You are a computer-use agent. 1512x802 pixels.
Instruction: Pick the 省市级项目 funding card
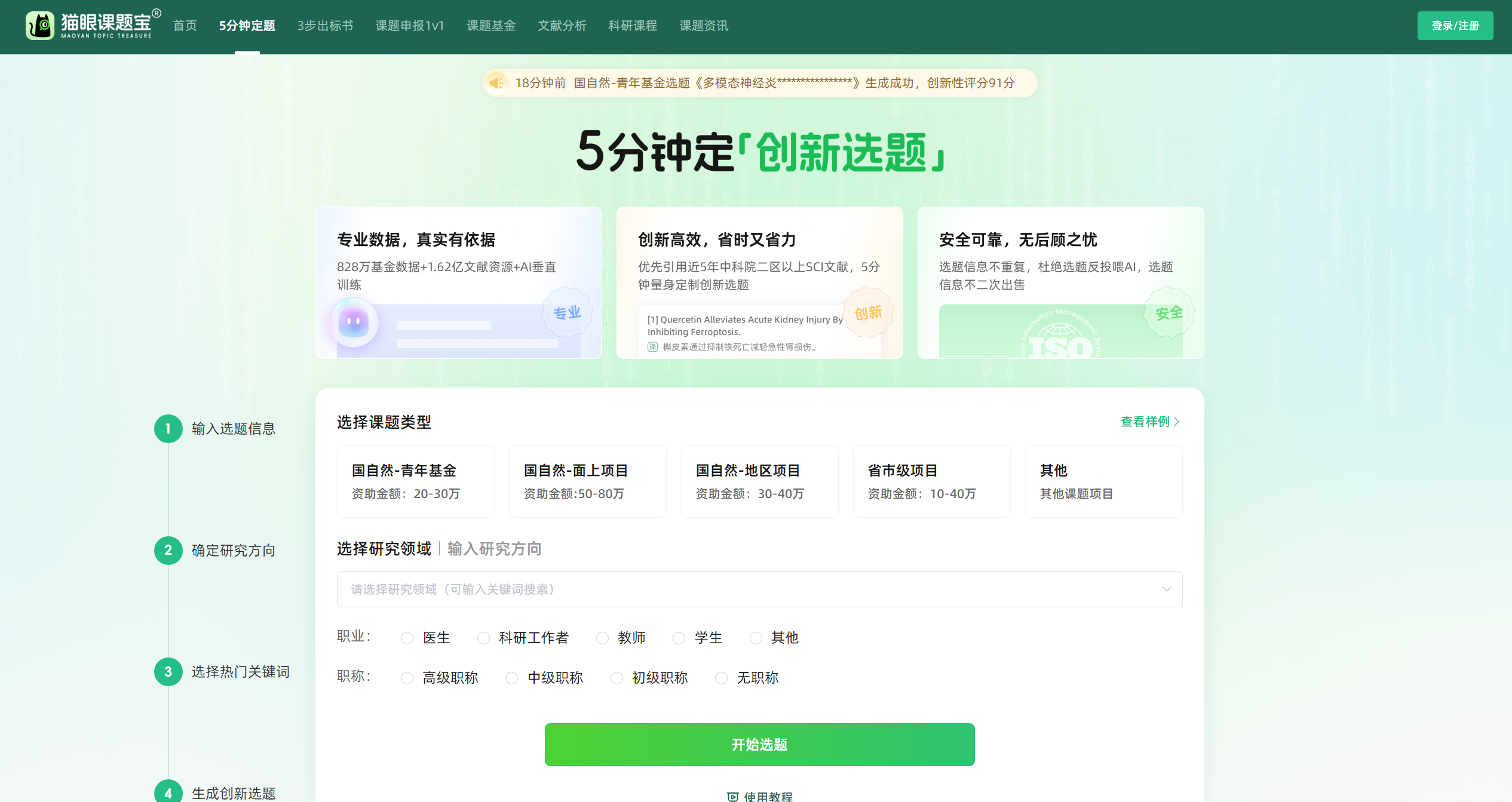[x=931, y=481]
